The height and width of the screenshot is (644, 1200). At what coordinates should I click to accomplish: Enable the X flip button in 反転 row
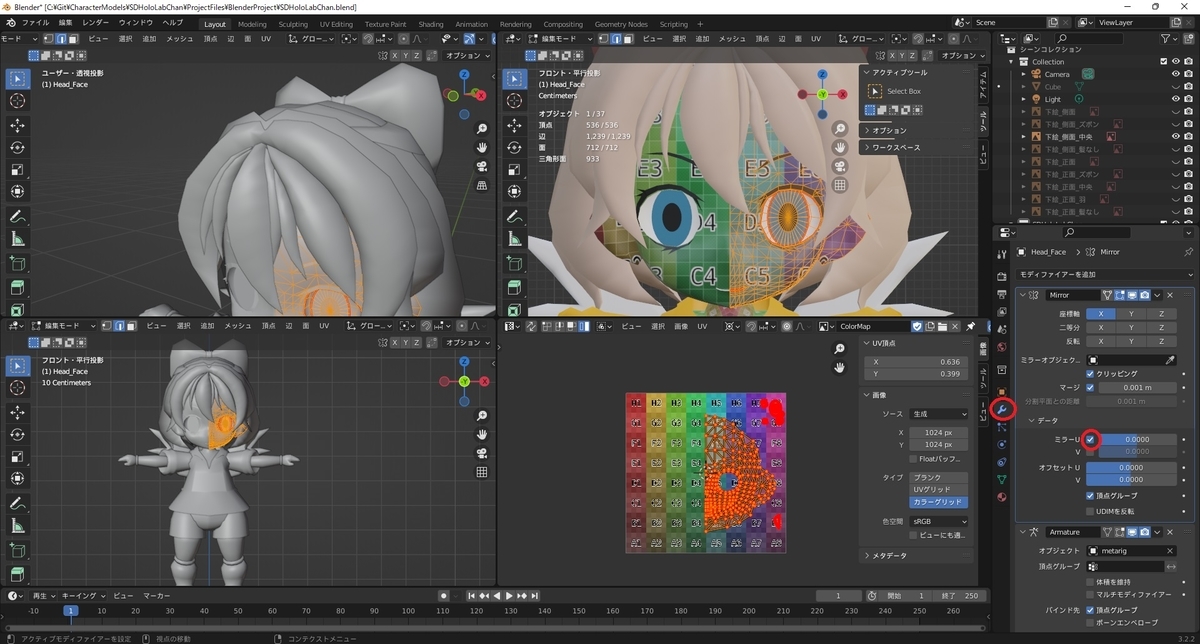pyautogui.click(x=1101, y=341)
